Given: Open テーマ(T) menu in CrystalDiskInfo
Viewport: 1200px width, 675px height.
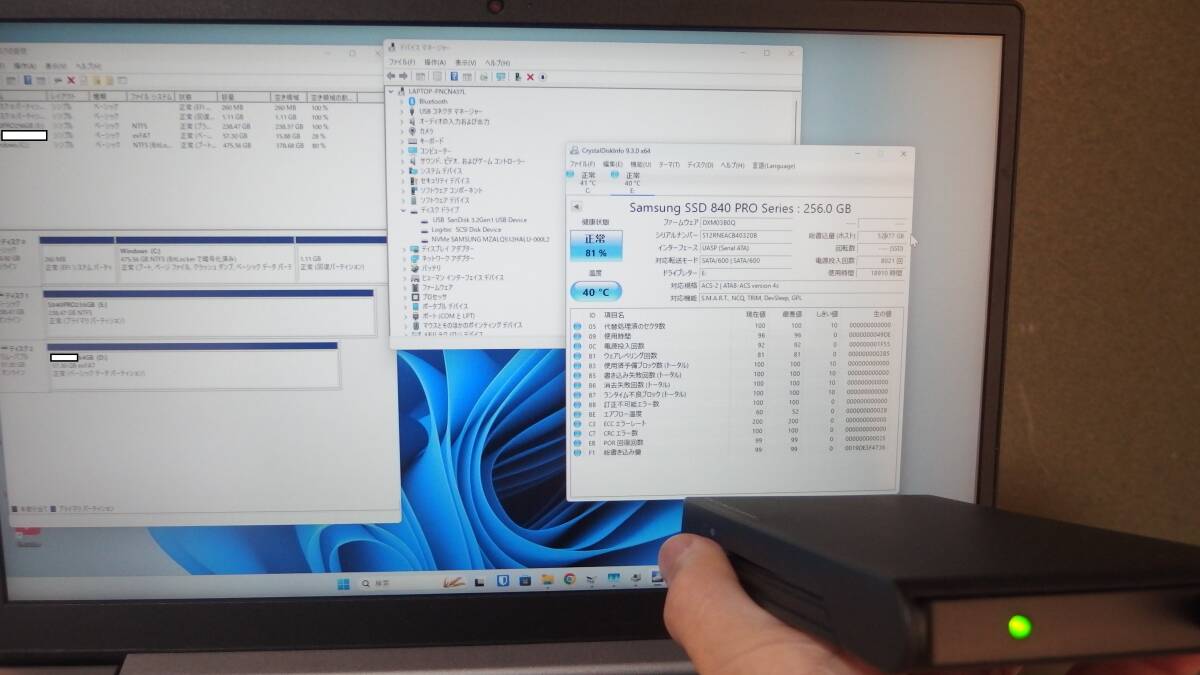Looking at the screenshot, I should (x=669, y=165).
